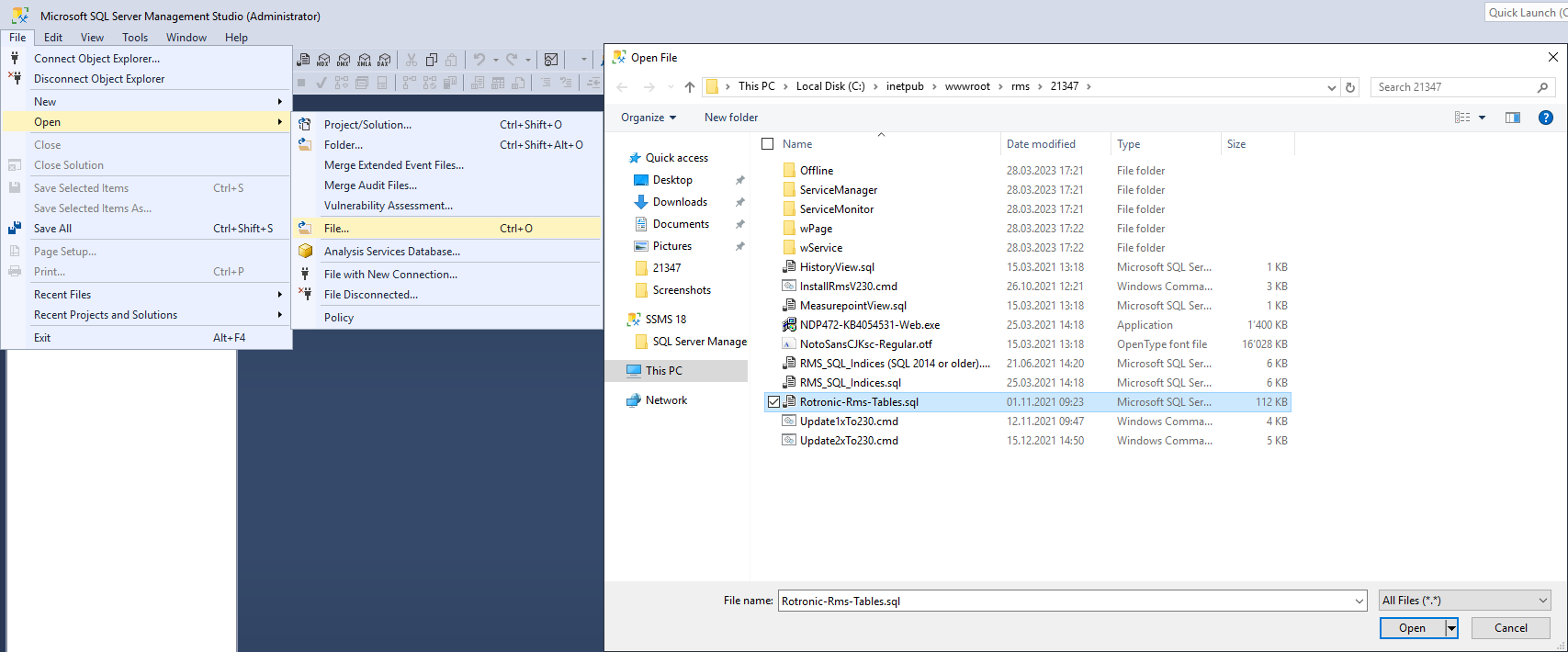
Task: Open the Edit menu
Action: [x=53, y=38]
